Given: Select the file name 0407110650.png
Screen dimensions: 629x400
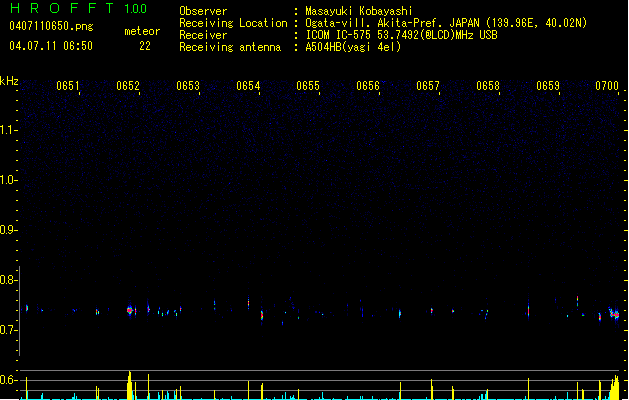Looking at the screenshot, I should tap(51, 26).
